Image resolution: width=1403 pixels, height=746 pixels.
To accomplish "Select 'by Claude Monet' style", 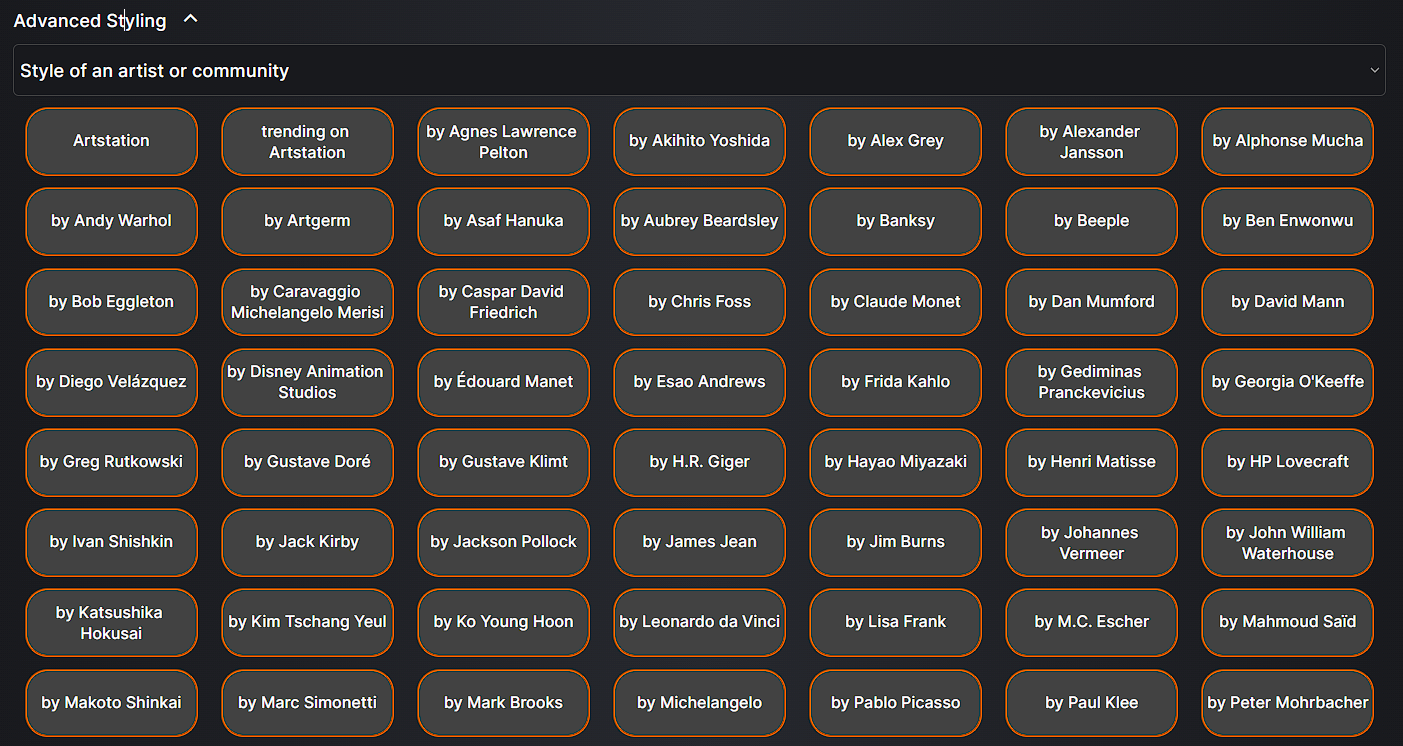I will point(895,302).
